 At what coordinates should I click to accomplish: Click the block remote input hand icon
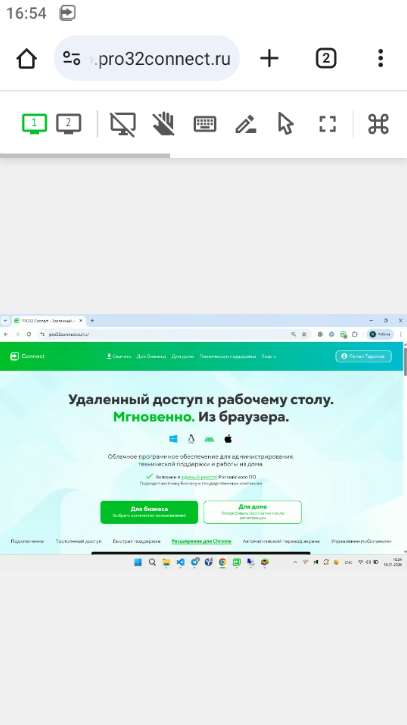(x=163, y=124)
